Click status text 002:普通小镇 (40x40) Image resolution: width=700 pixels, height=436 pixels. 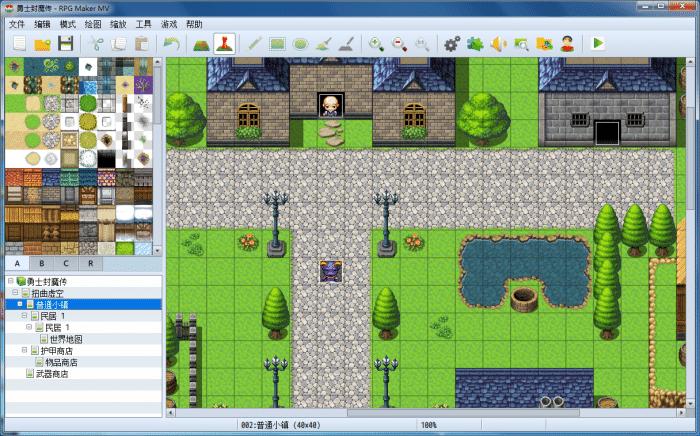281,425
